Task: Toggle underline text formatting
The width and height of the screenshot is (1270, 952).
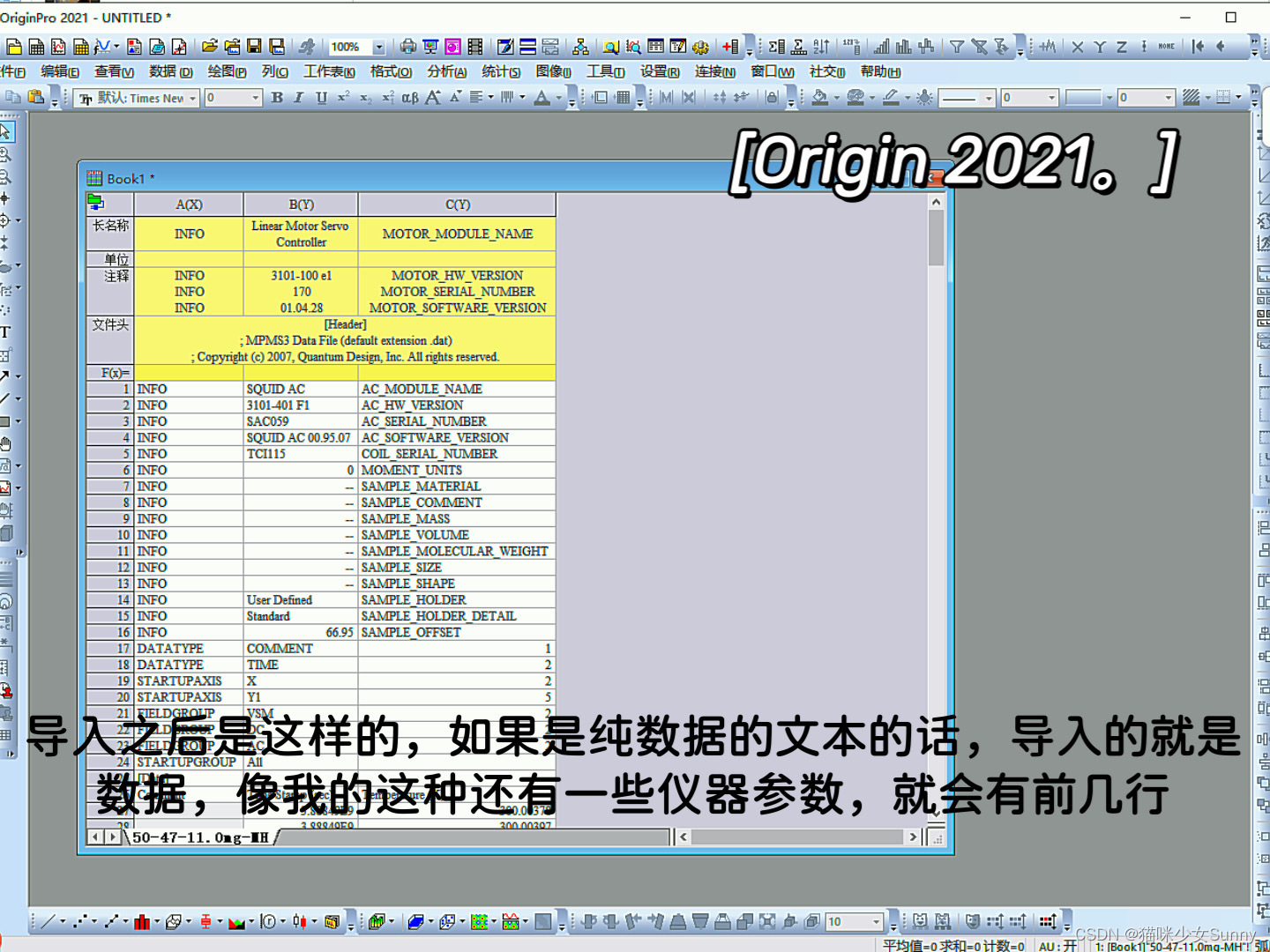Action: point(321,98)
